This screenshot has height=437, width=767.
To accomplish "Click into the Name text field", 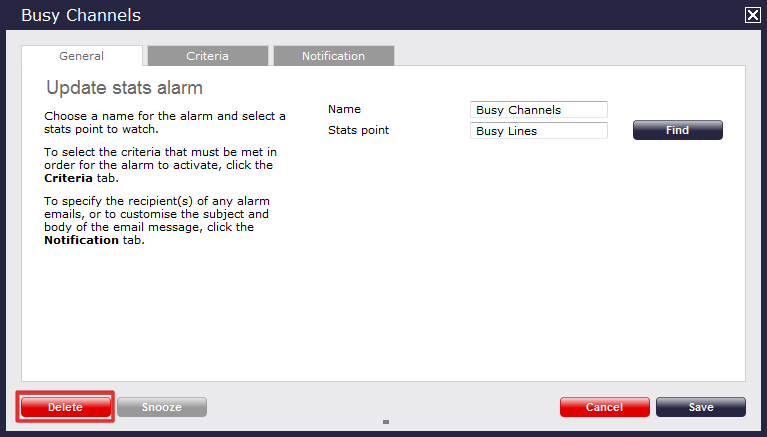I will [x=538, y=110].
